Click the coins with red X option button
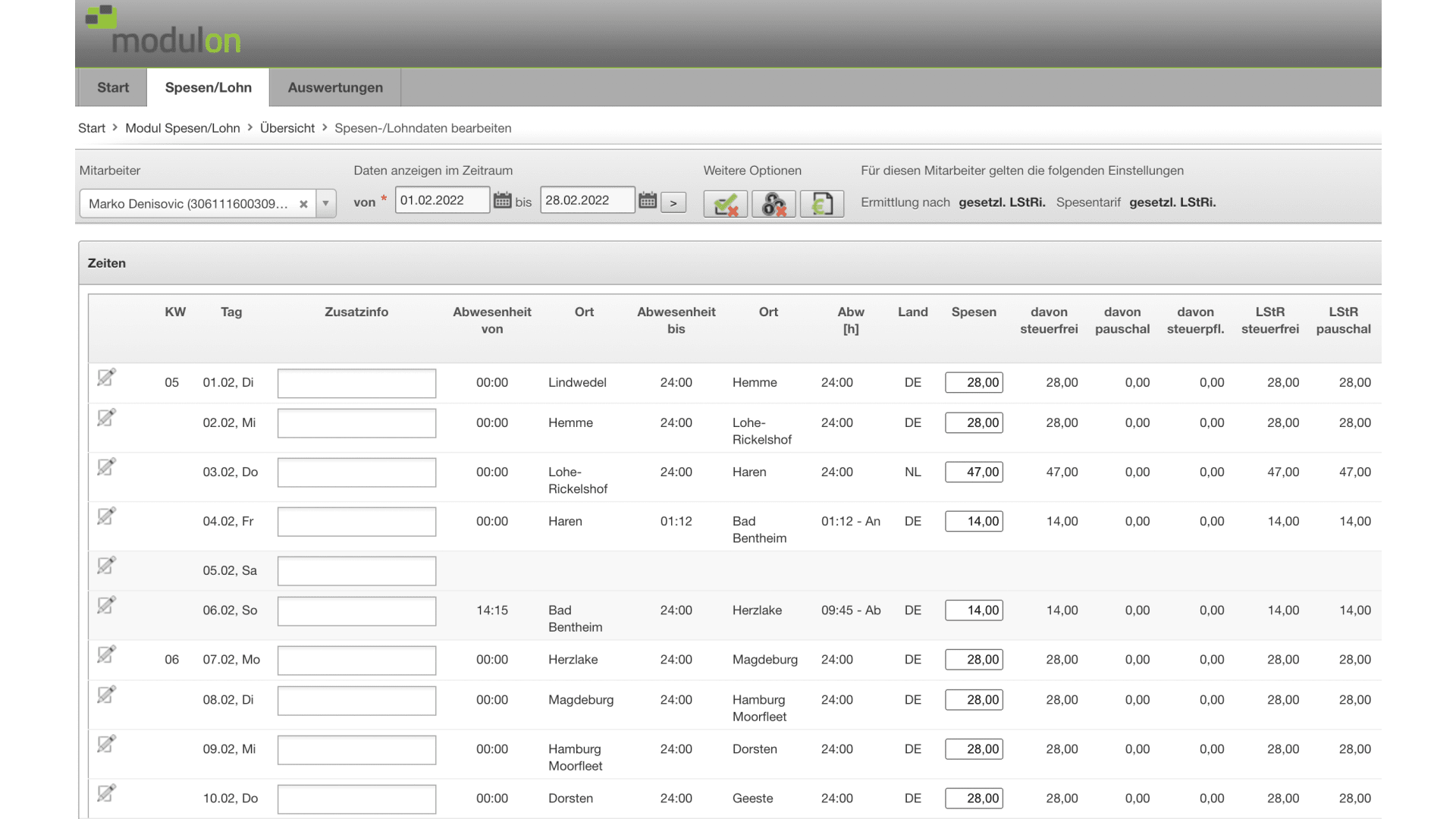The image size is (1456, 819). coord(773,203)
